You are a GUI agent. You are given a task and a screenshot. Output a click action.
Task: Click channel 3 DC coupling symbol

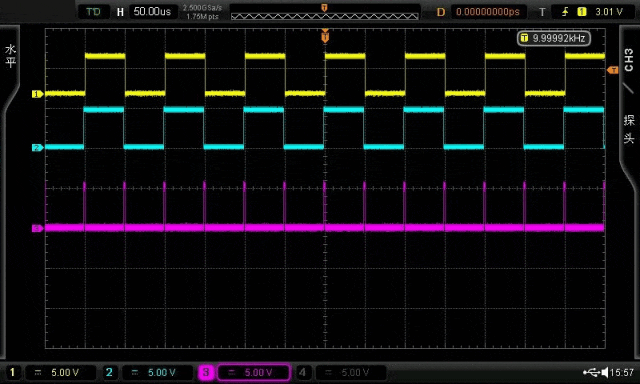232,373
